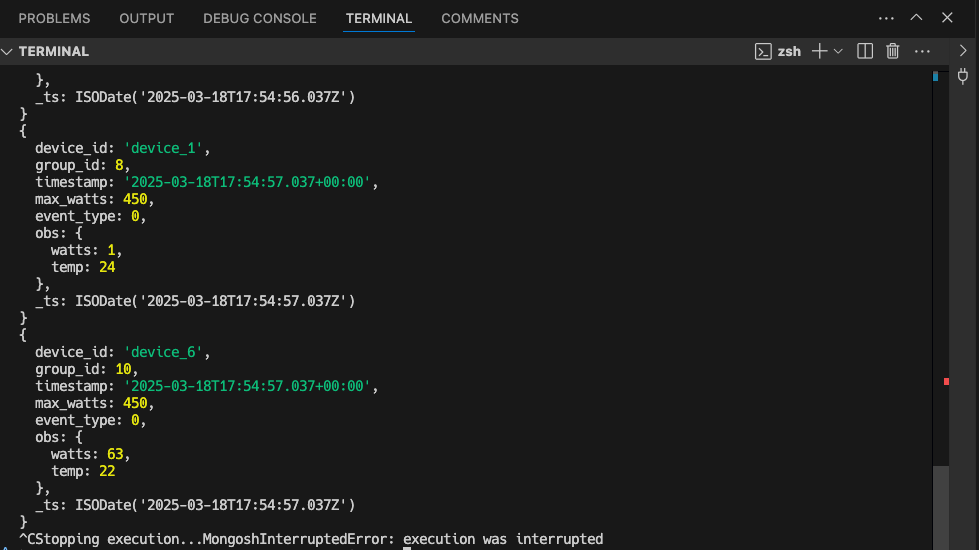The height and width of the screenshot is (550, 979).
Task: Switch to the PROBLEMS tab
Action: pos(54,18)
